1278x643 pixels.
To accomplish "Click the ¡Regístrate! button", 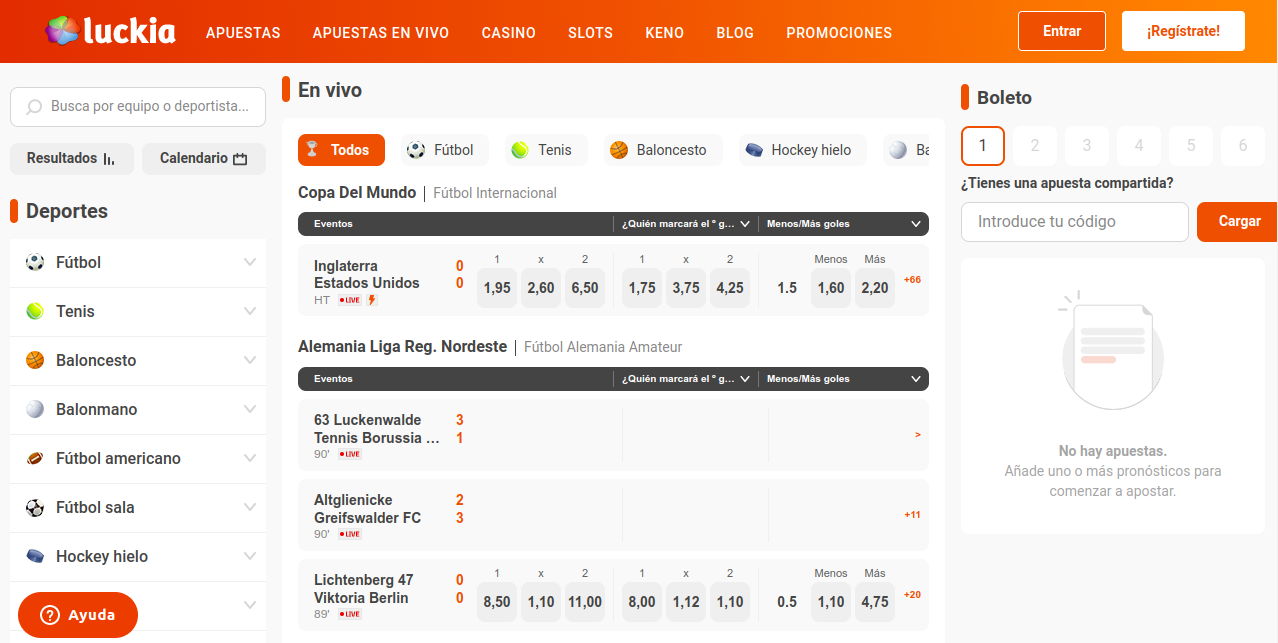I will coord(1183,31).
